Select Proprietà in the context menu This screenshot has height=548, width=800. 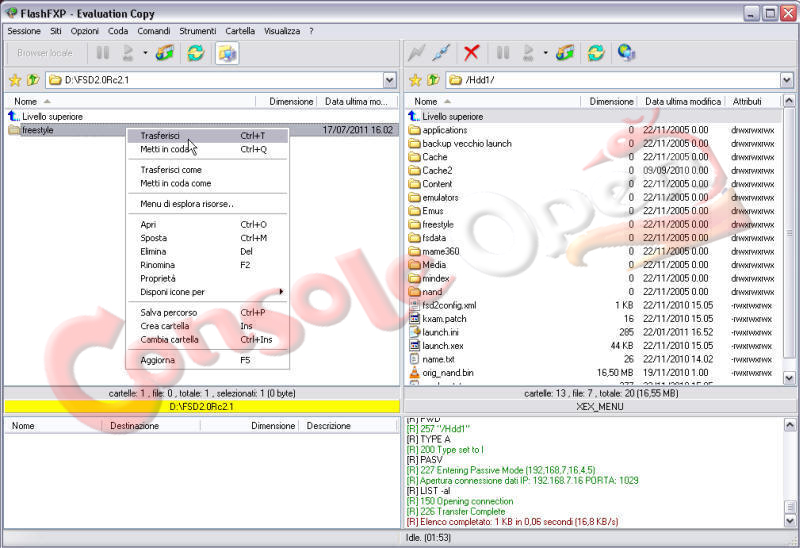[208, 279]
